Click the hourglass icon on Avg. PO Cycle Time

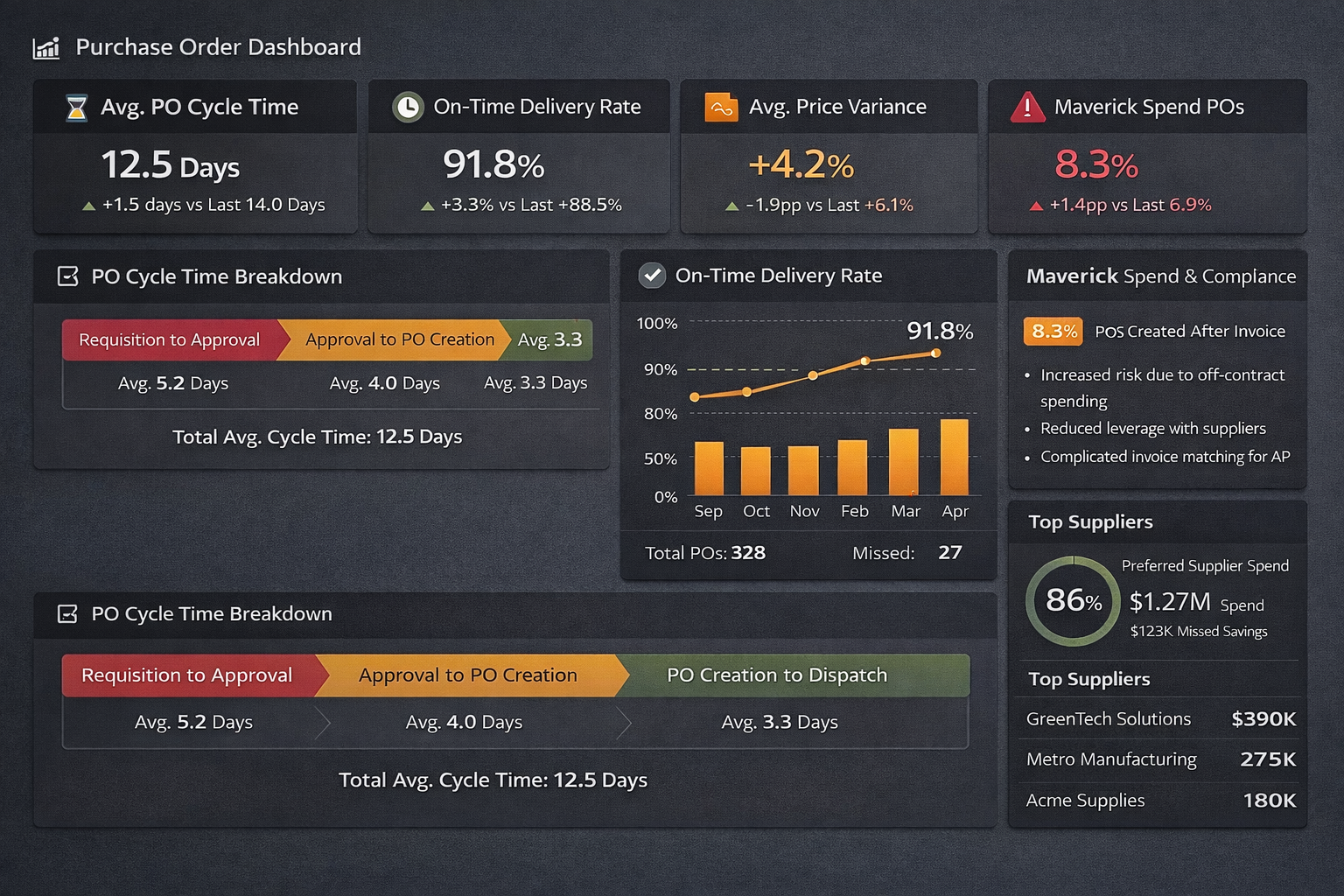pyautogui.click(x=76, y=107)
